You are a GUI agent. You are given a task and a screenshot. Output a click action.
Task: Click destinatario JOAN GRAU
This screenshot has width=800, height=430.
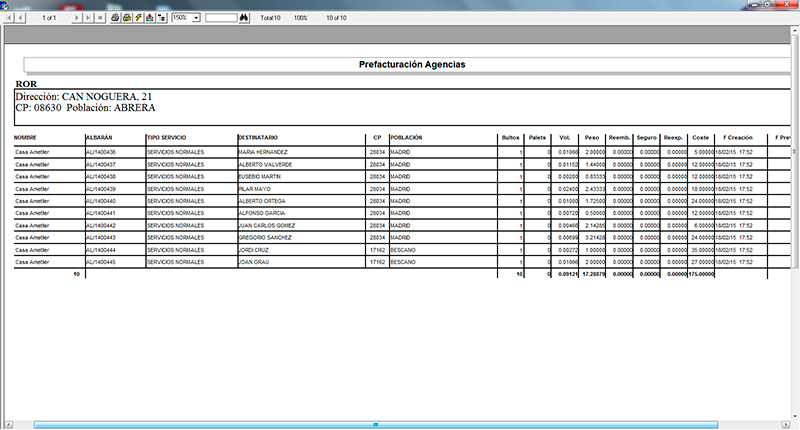(254, 262)
